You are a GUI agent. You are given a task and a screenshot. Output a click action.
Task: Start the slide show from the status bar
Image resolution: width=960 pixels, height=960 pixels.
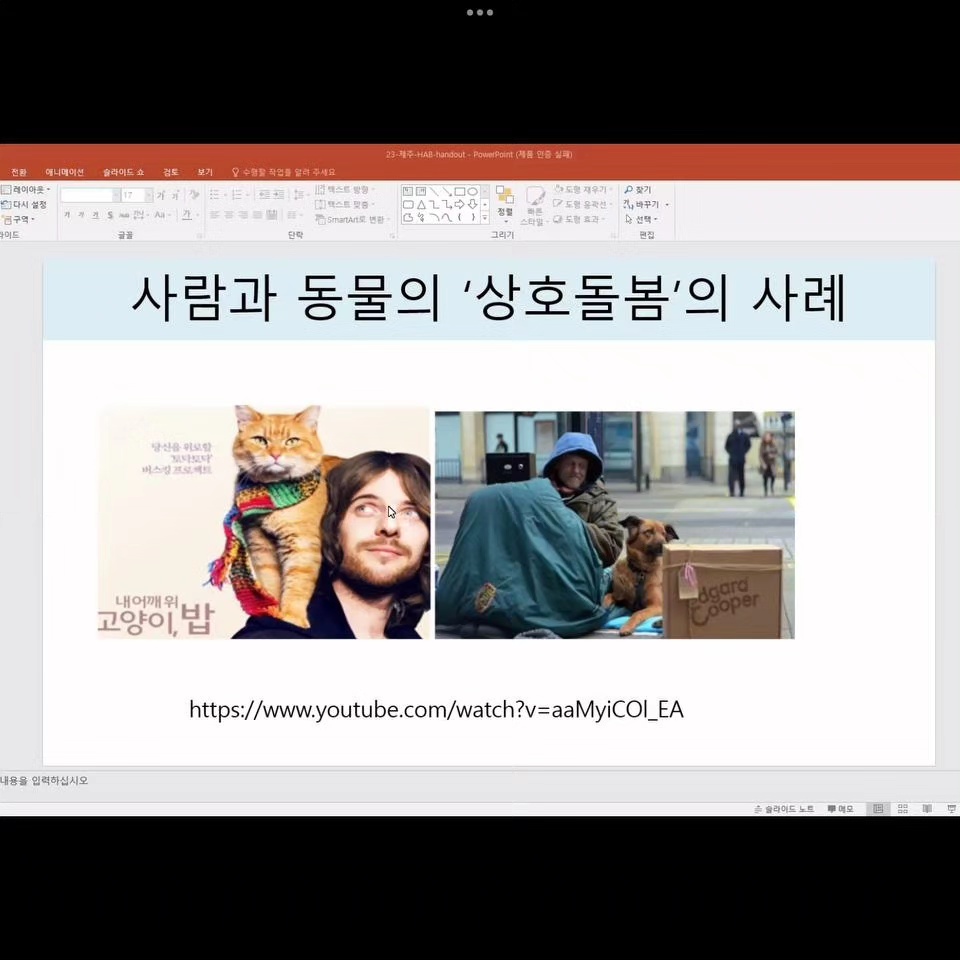(951, 809)
